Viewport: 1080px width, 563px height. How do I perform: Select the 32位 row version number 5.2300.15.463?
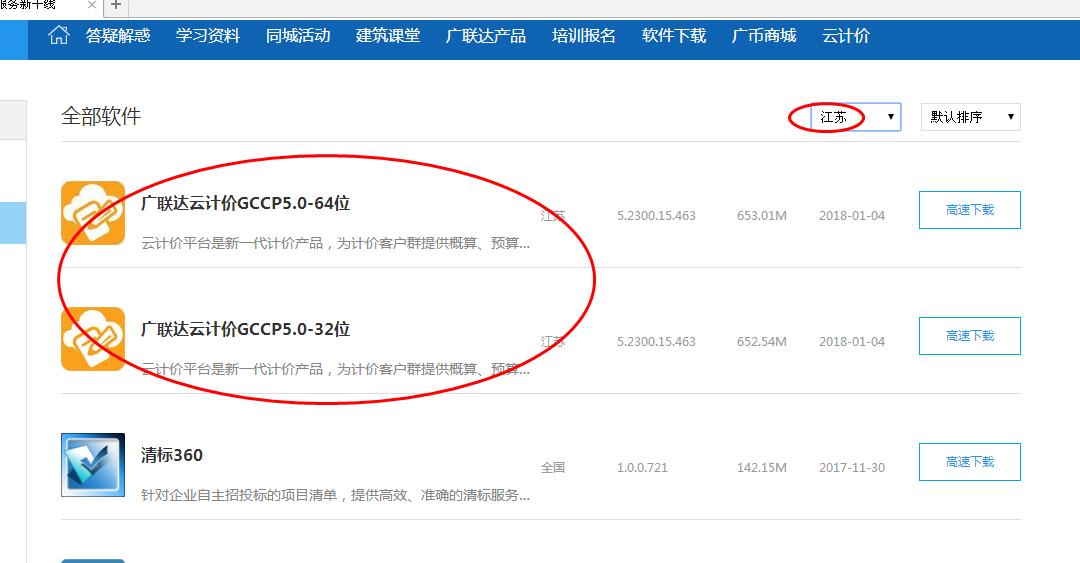[656, 342]
